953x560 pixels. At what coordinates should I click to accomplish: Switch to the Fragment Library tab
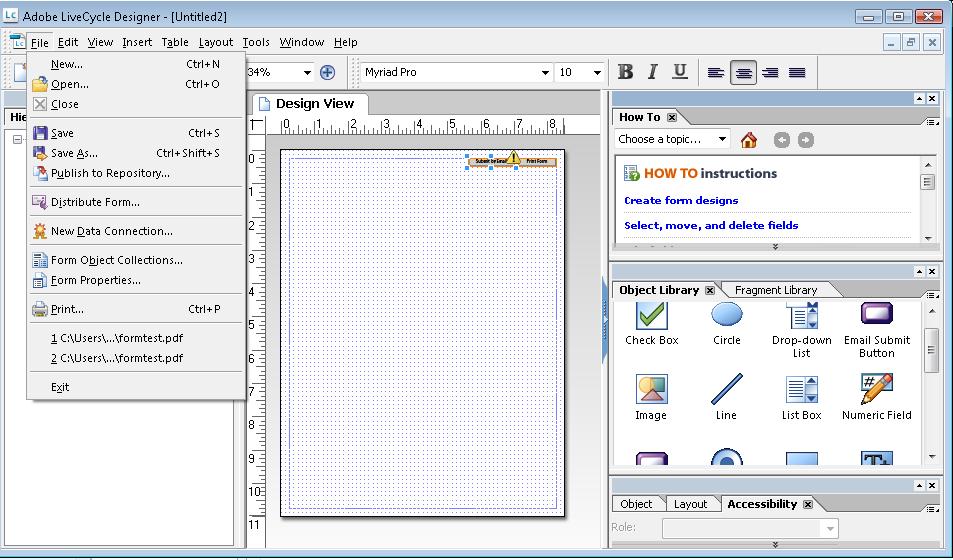(775, 290)
